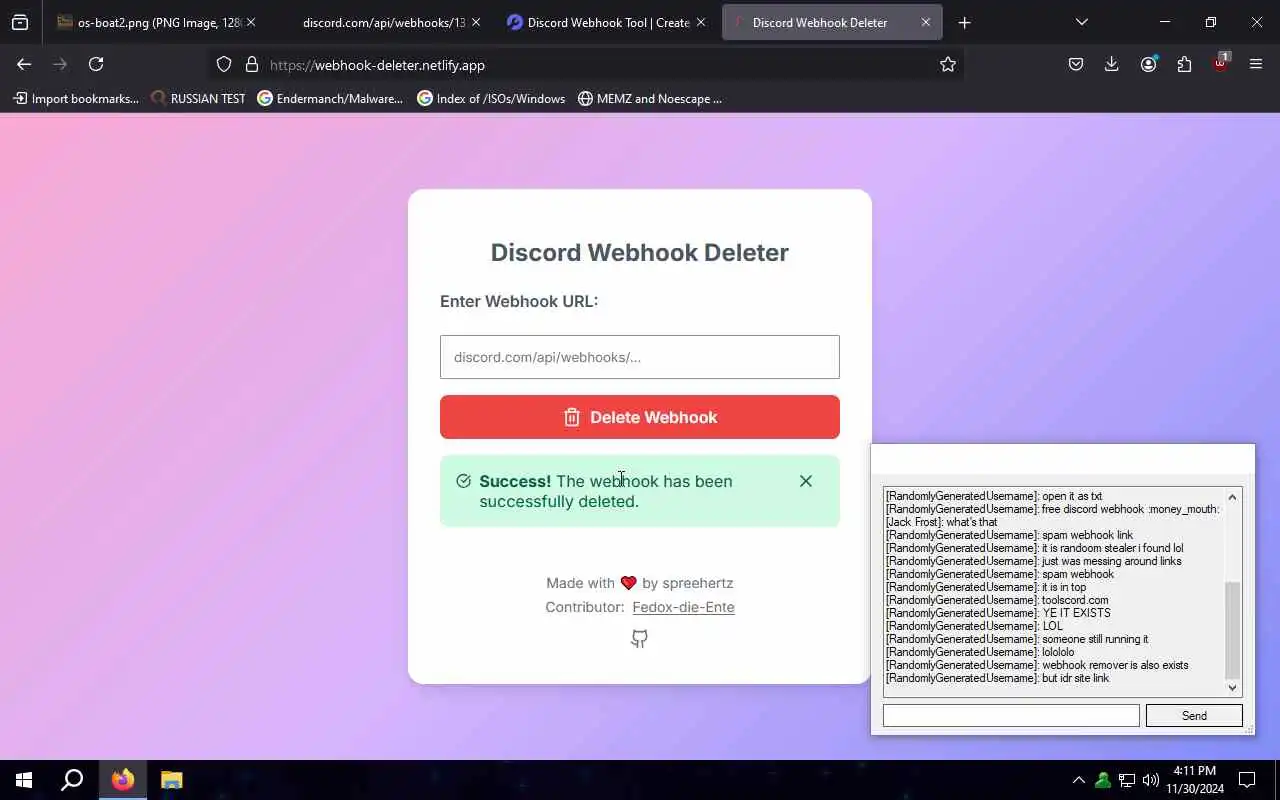Open the Extensions puzzle icon
1280x800 pixels.
tap(1184, 64)
